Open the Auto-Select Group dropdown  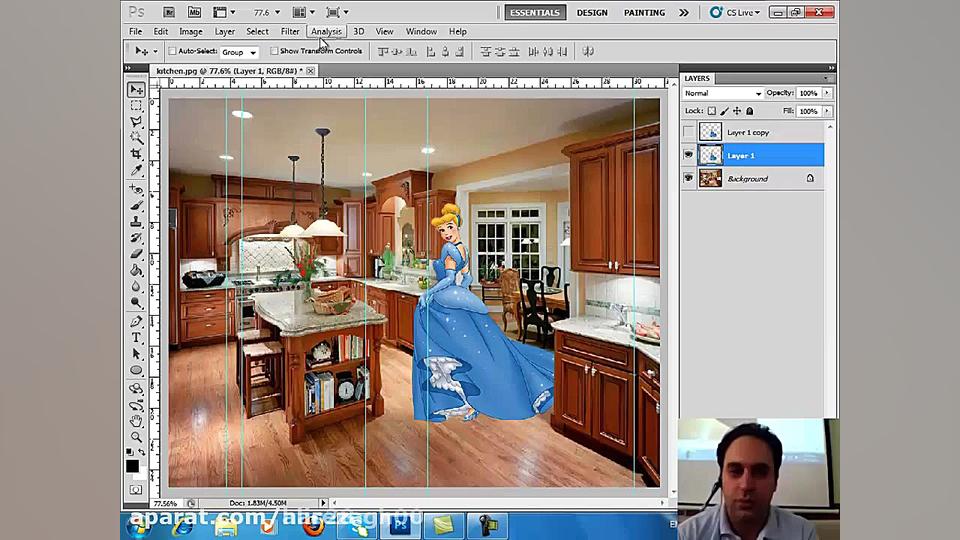pos(239,52)
